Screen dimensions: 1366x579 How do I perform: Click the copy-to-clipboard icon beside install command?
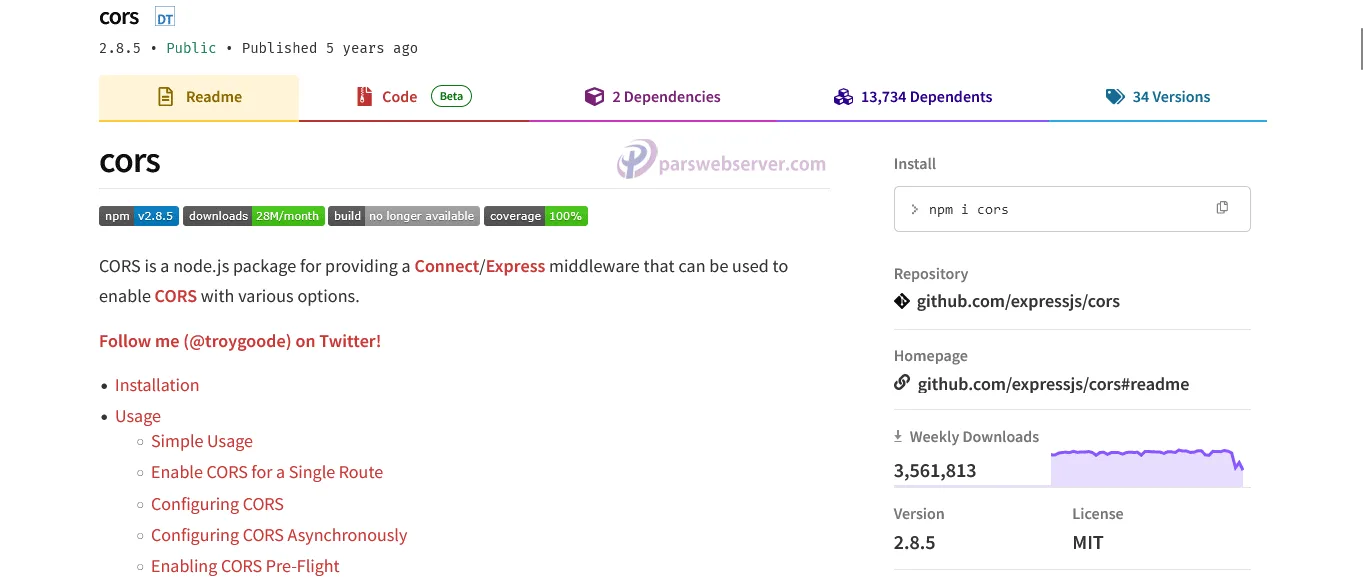[x=1222, y=207]
